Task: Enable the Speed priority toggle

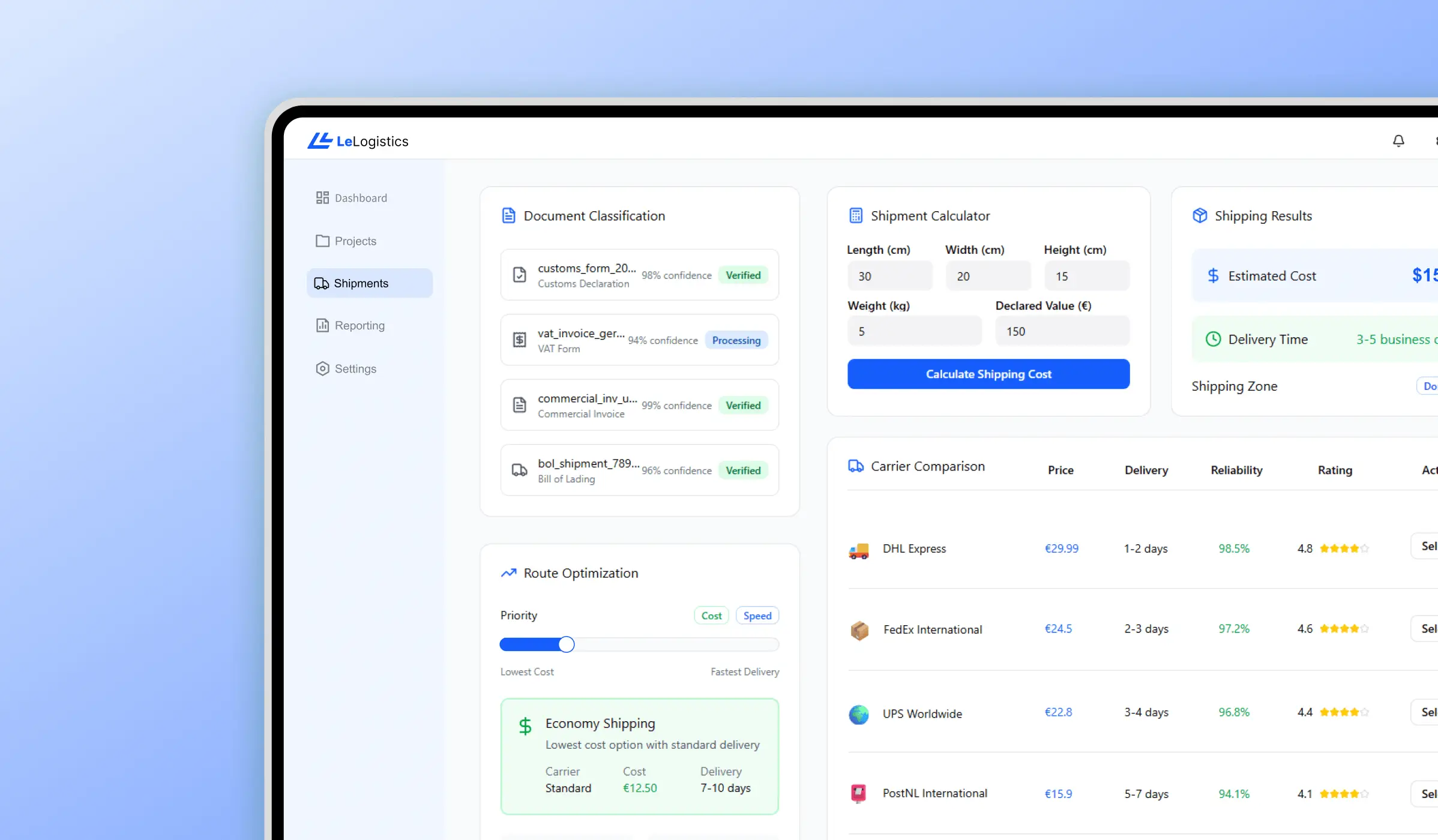Action: coord(757,615)
